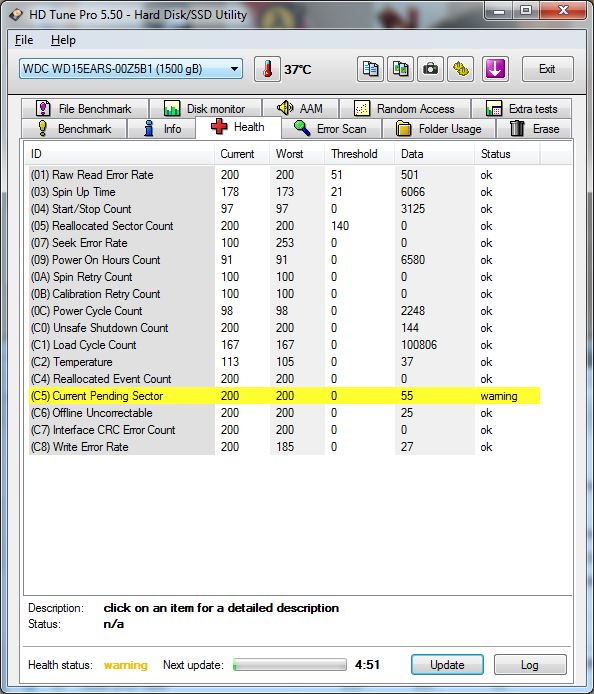Select (0A) Spin Retry Count row

point(284,277)
